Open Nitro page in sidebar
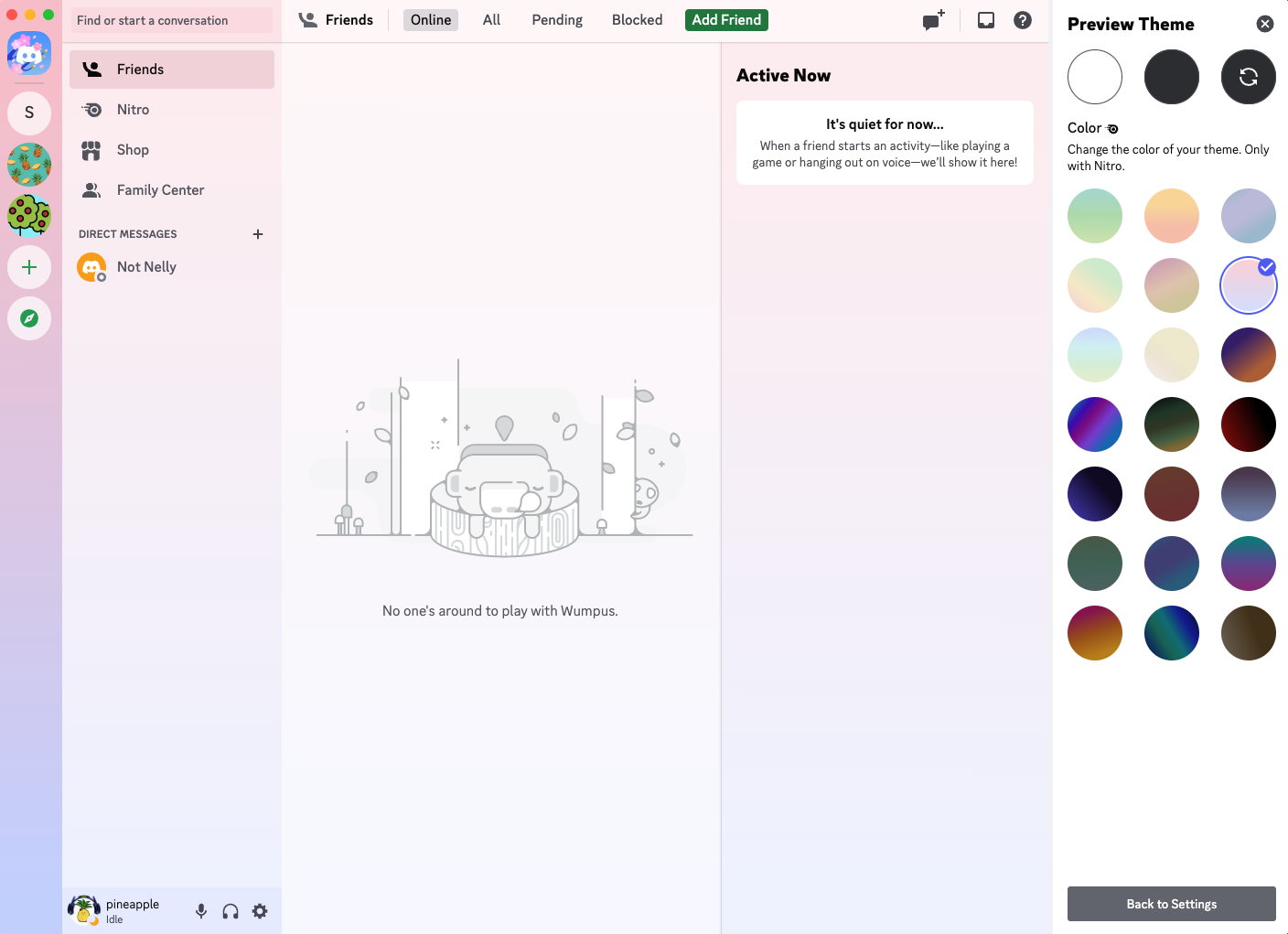 point(172,110)
